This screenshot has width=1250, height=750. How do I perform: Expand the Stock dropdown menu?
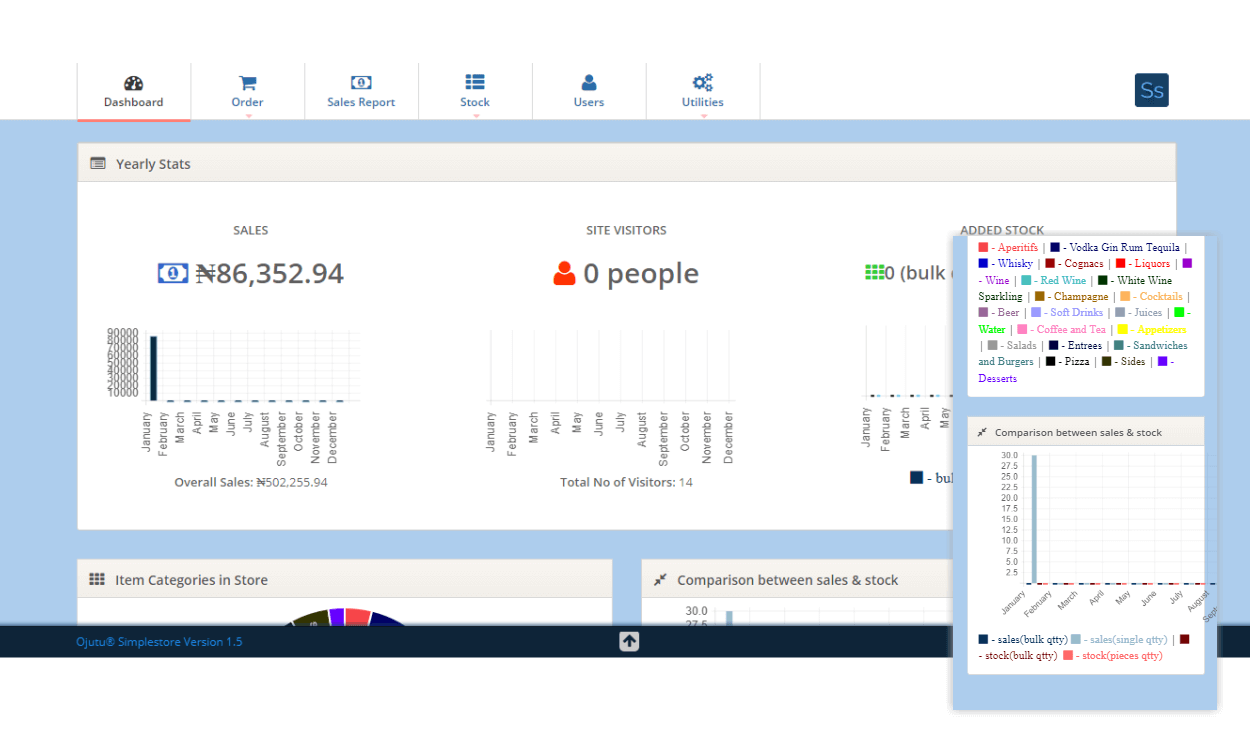(x=476, y=116)
